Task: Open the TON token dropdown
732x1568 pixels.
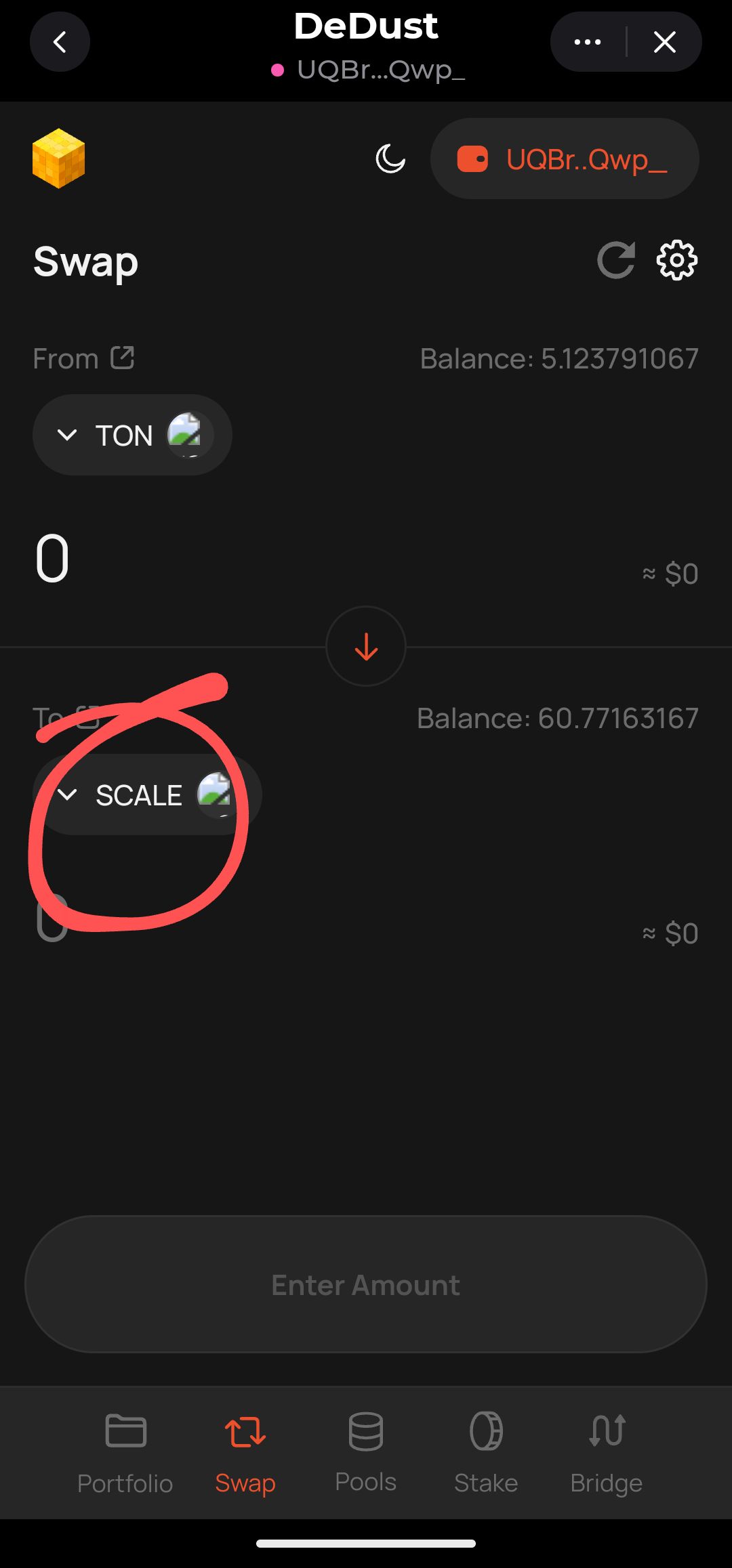Action: pyautogui.click(x=132, y=435)
